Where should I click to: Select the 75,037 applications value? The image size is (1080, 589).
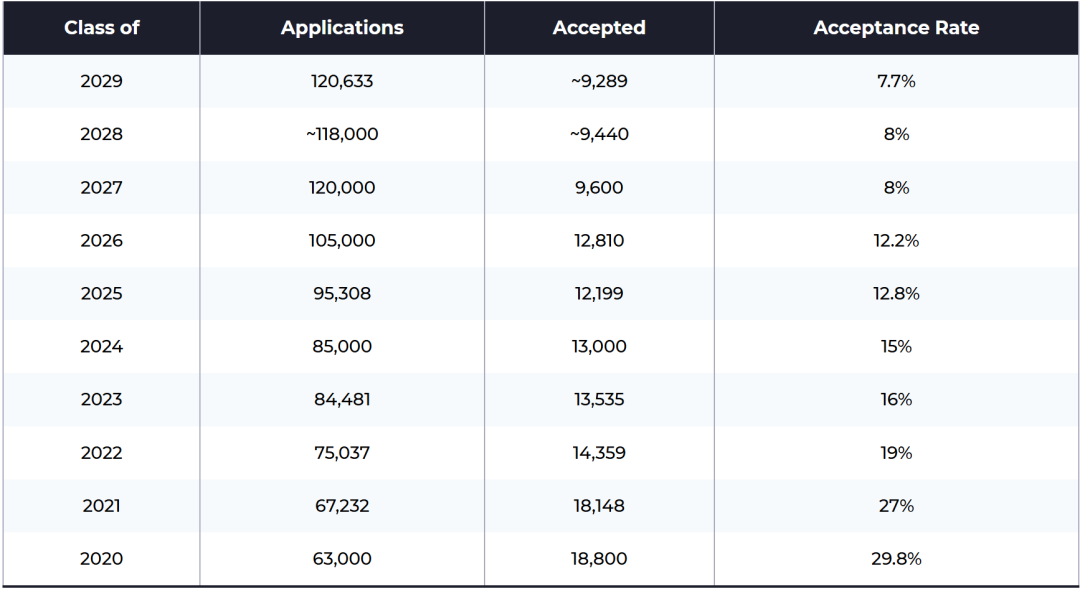coord(342,453)
